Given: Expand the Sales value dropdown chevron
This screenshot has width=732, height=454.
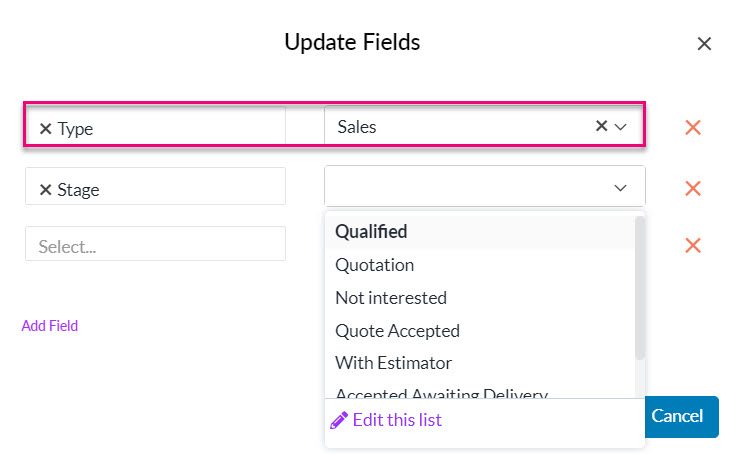Looking at the screenshot, I should pos(620,126).
